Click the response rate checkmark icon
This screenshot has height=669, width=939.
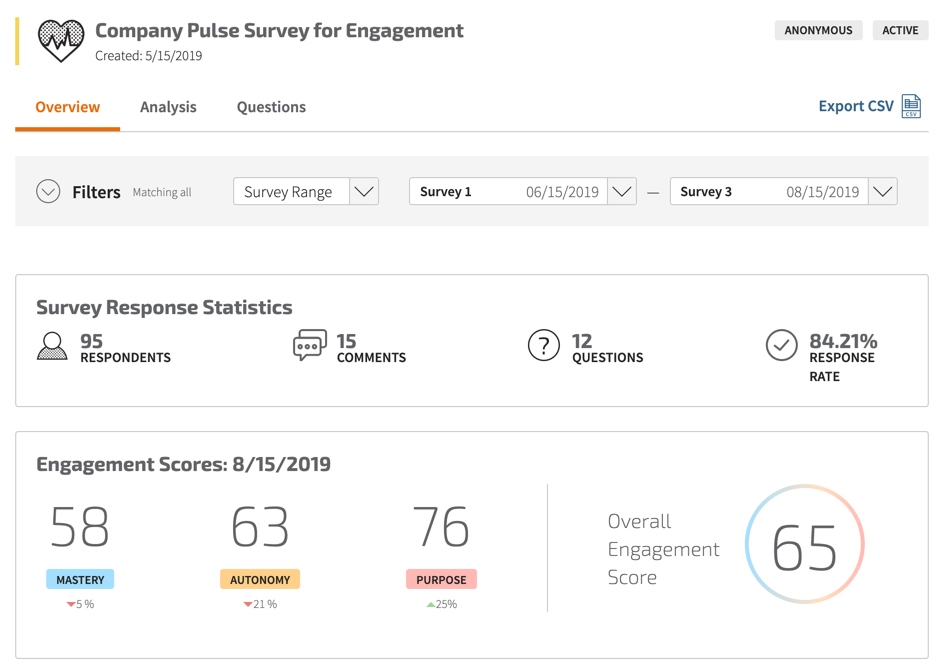(781, 346)
